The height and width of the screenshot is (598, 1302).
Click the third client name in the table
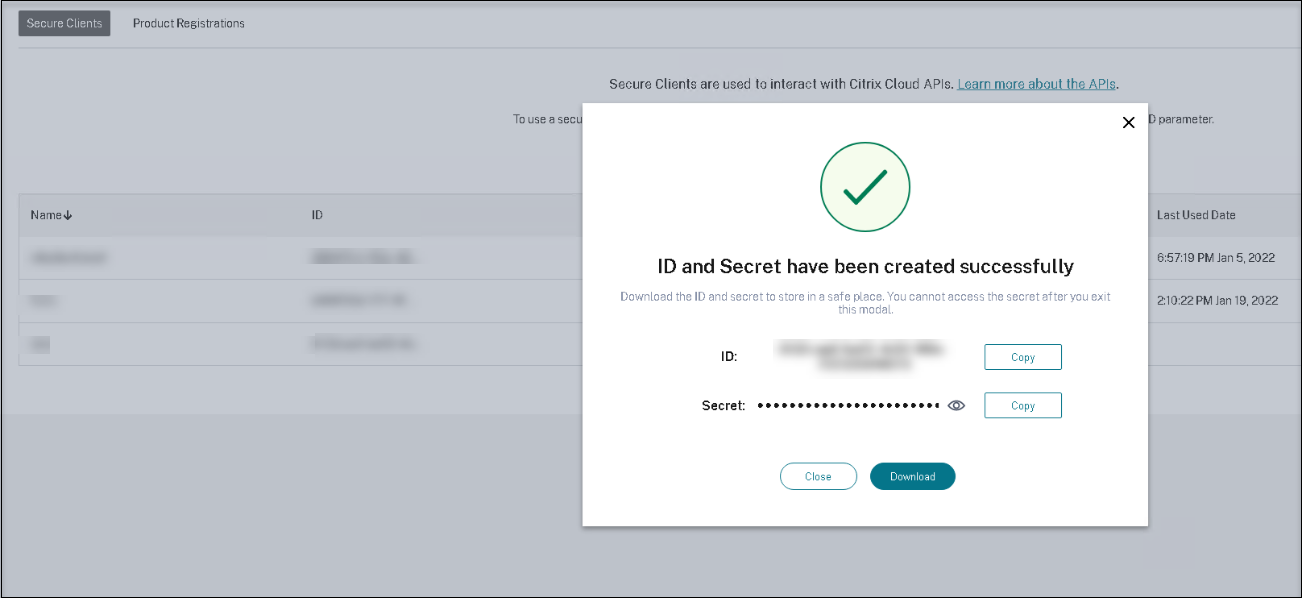tap(40, 344)
